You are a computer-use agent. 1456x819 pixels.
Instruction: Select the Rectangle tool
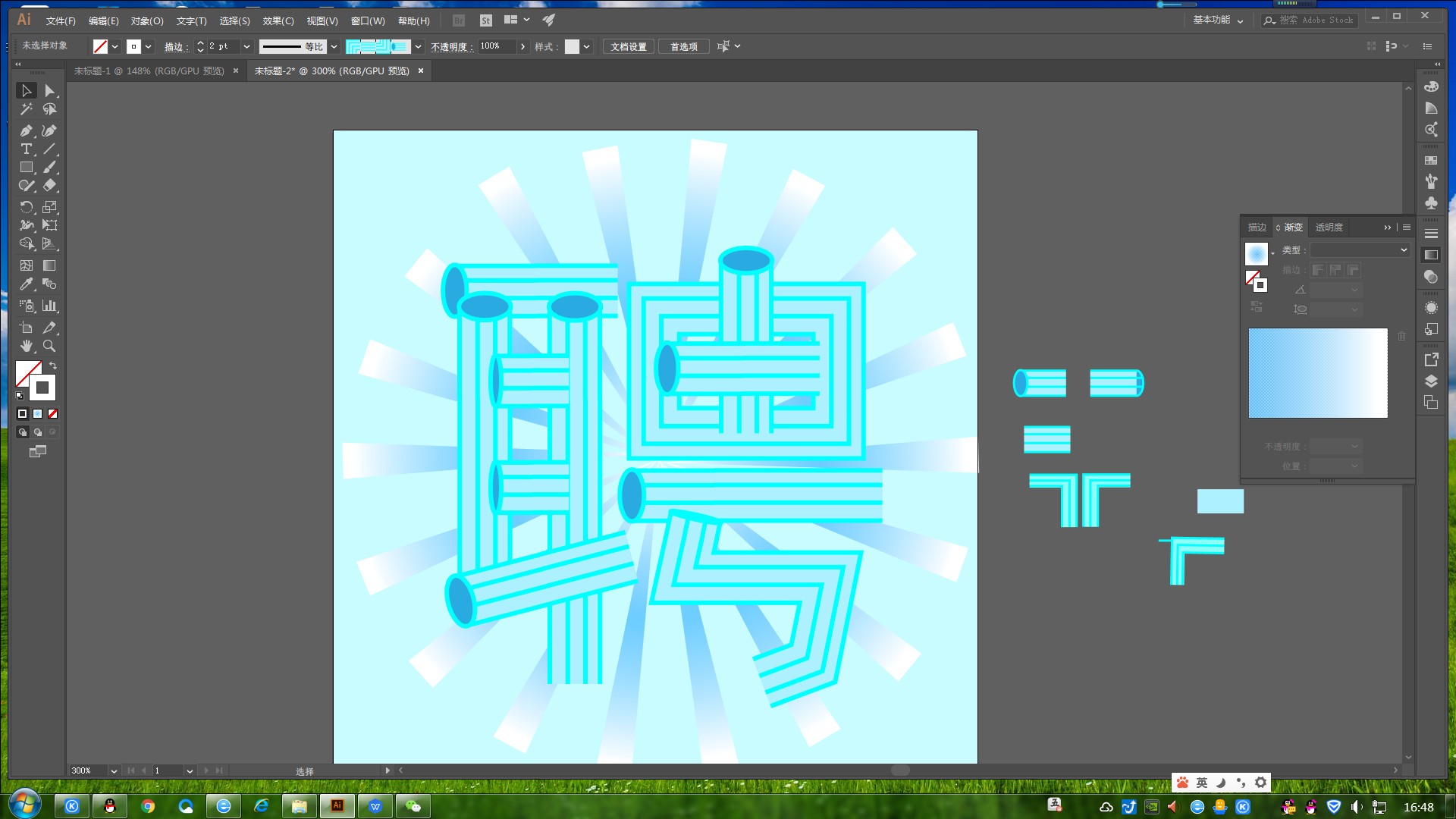coord(26,168)
